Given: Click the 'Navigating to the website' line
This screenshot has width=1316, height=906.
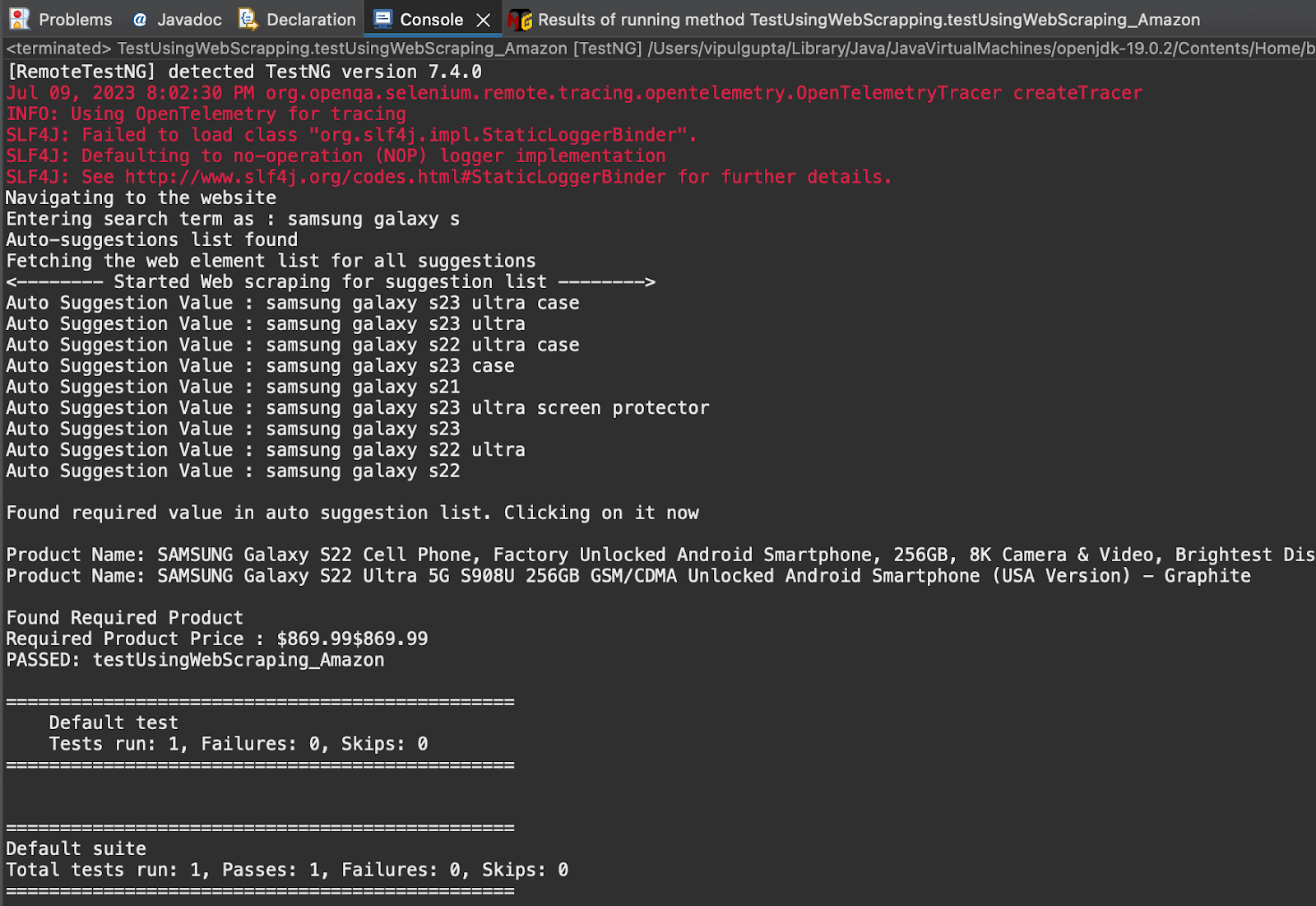Looking at the screenshot, I should (x=141, y=198).
